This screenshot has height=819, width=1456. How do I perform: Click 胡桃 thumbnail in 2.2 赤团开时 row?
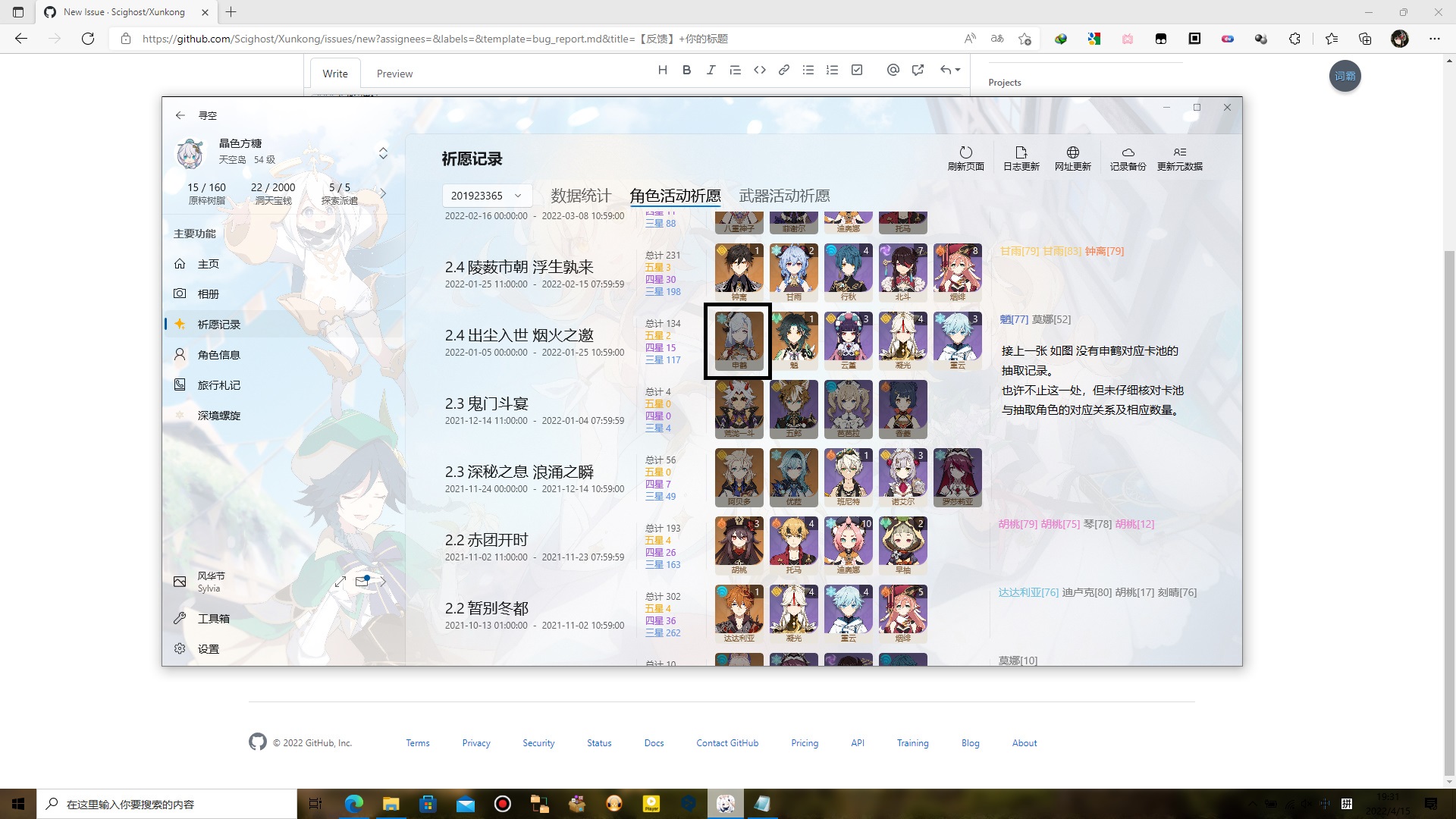(x=739, y=545)
